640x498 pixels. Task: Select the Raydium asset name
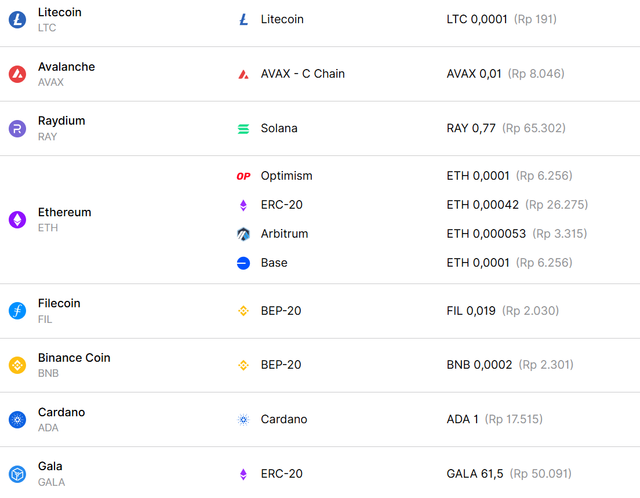click(62, 121)
